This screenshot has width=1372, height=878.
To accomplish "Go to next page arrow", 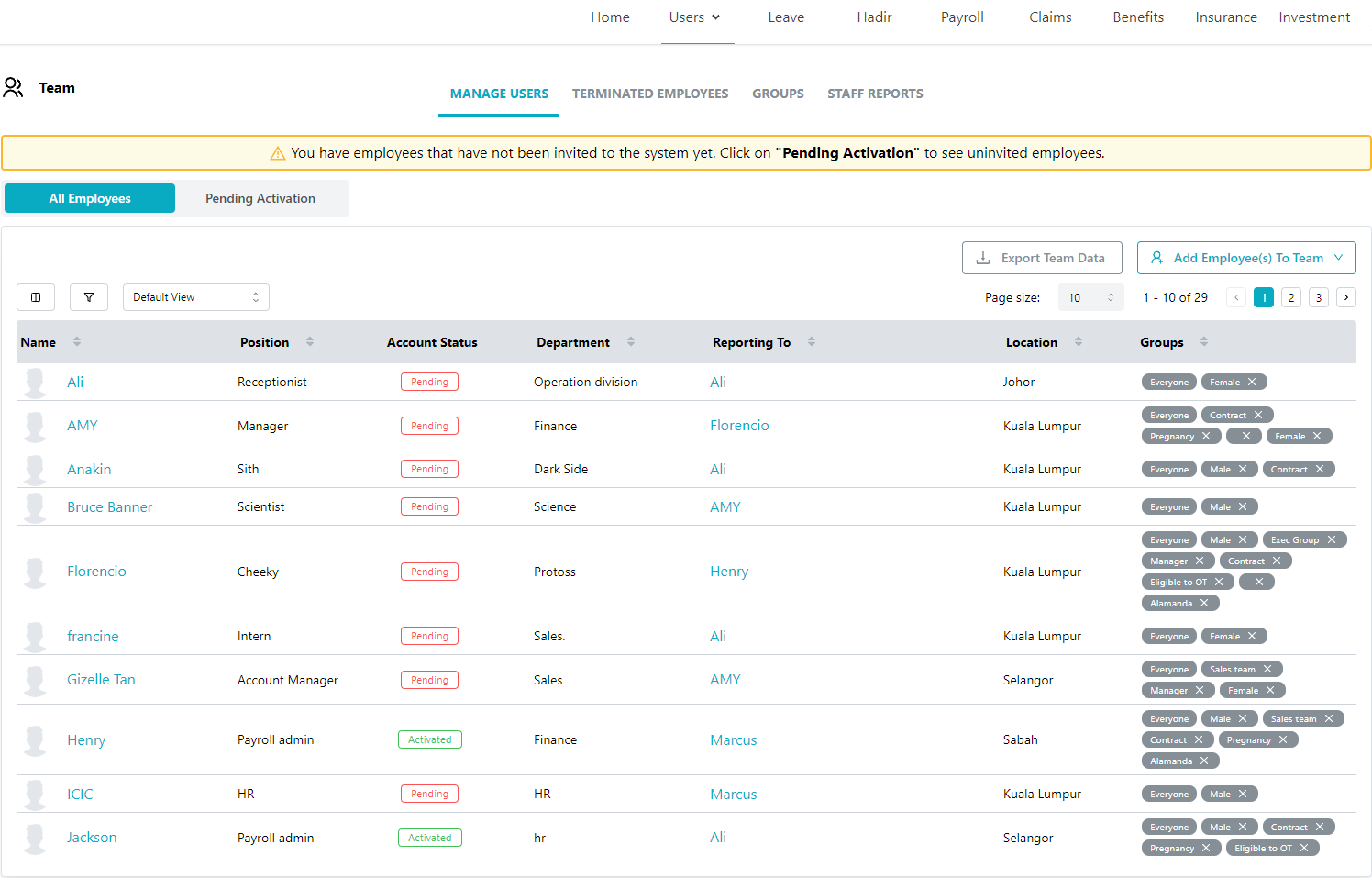I will point(1346,297).
